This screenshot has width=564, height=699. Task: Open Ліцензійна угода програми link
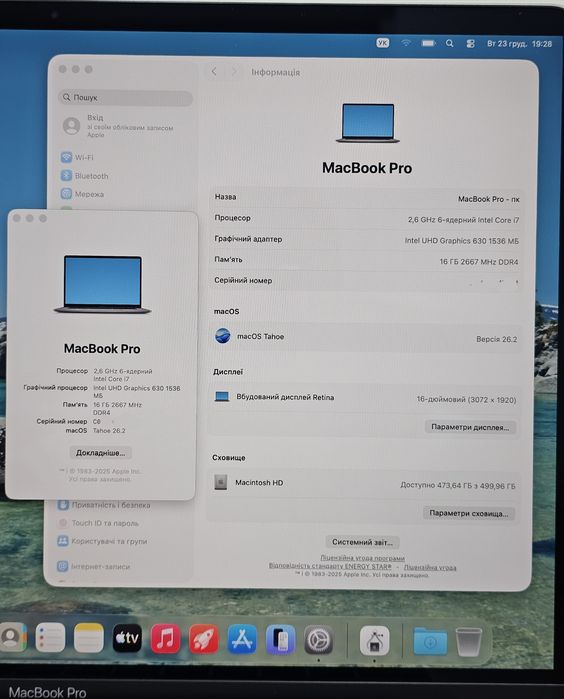362,558
